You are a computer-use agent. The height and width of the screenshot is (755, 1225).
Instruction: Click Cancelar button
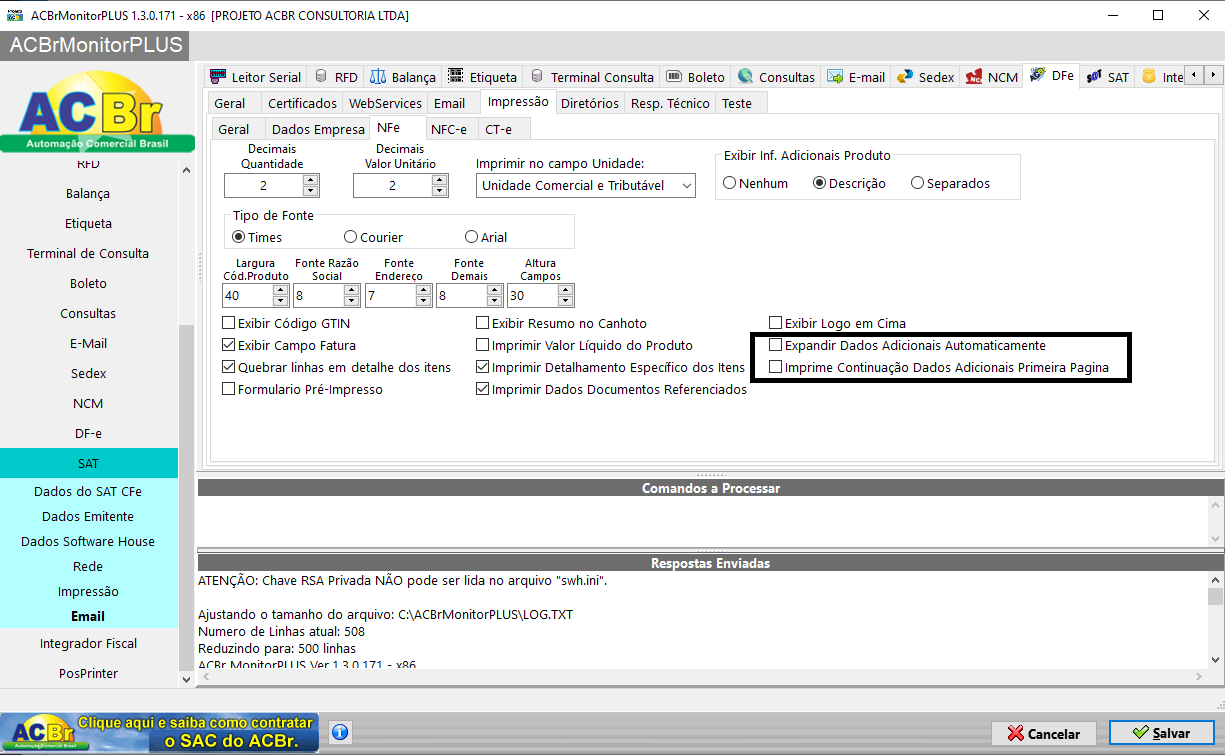click(x=1045, y=733)
